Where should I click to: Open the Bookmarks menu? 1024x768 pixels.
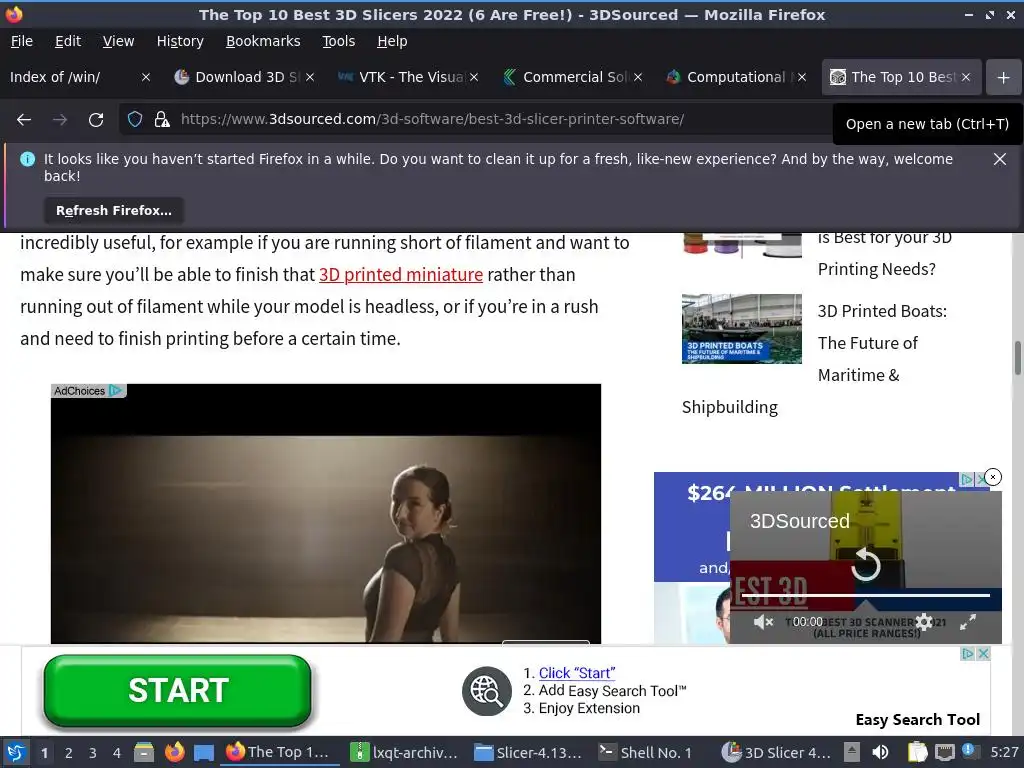[x=263, y=41]
